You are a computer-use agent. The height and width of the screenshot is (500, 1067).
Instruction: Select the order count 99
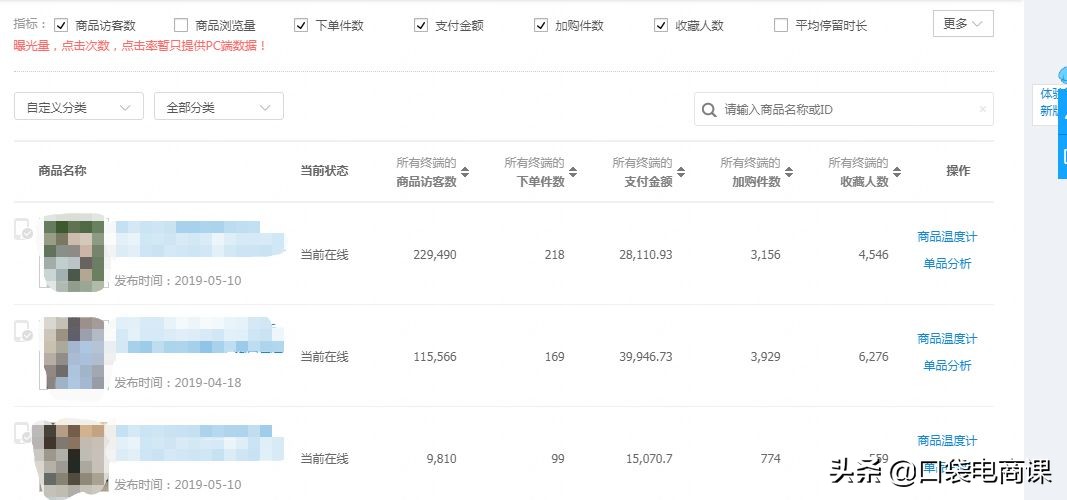coord(558,459)
